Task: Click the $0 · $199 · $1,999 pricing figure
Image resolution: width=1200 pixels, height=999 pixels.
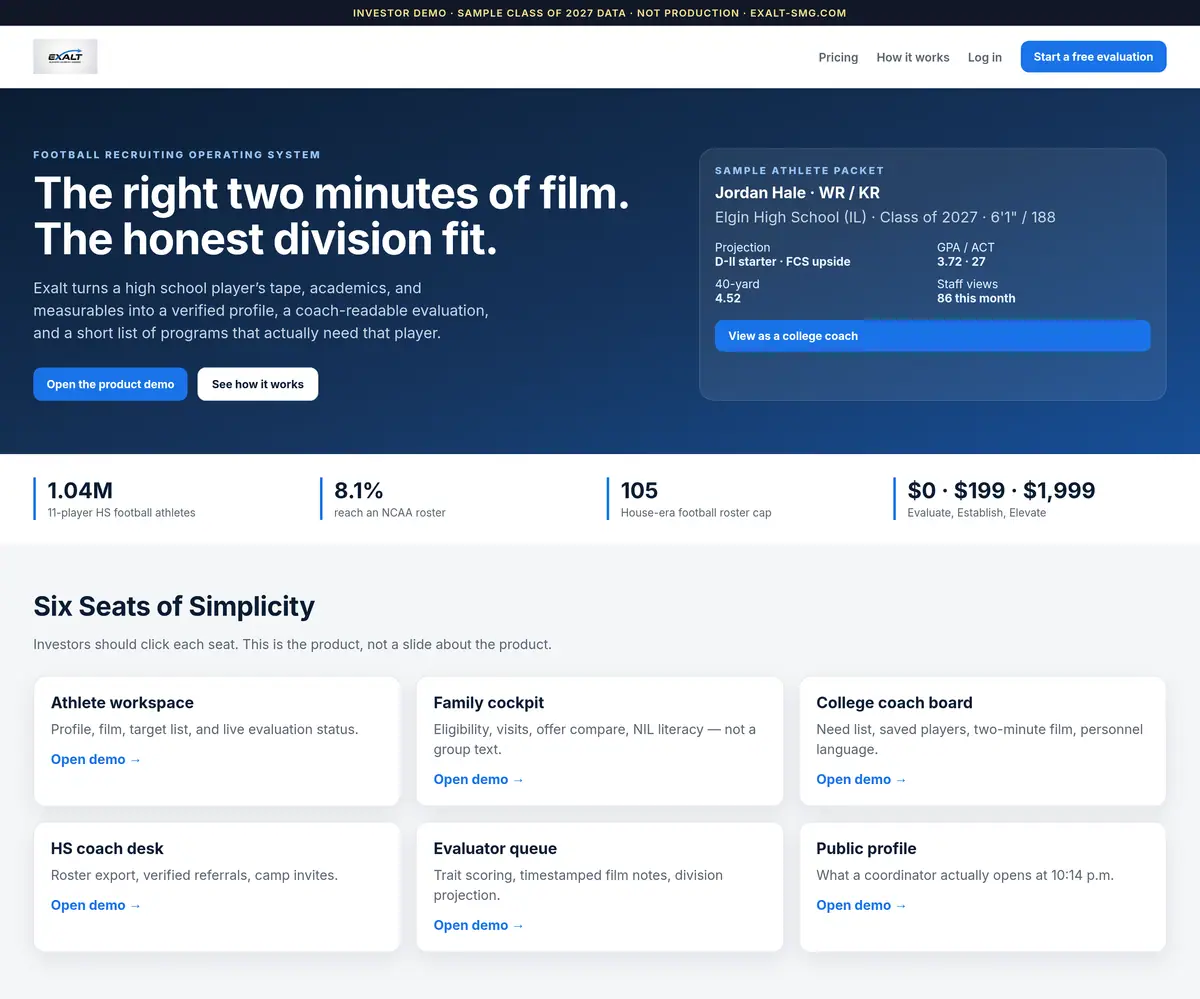Action: [1001, 490]
